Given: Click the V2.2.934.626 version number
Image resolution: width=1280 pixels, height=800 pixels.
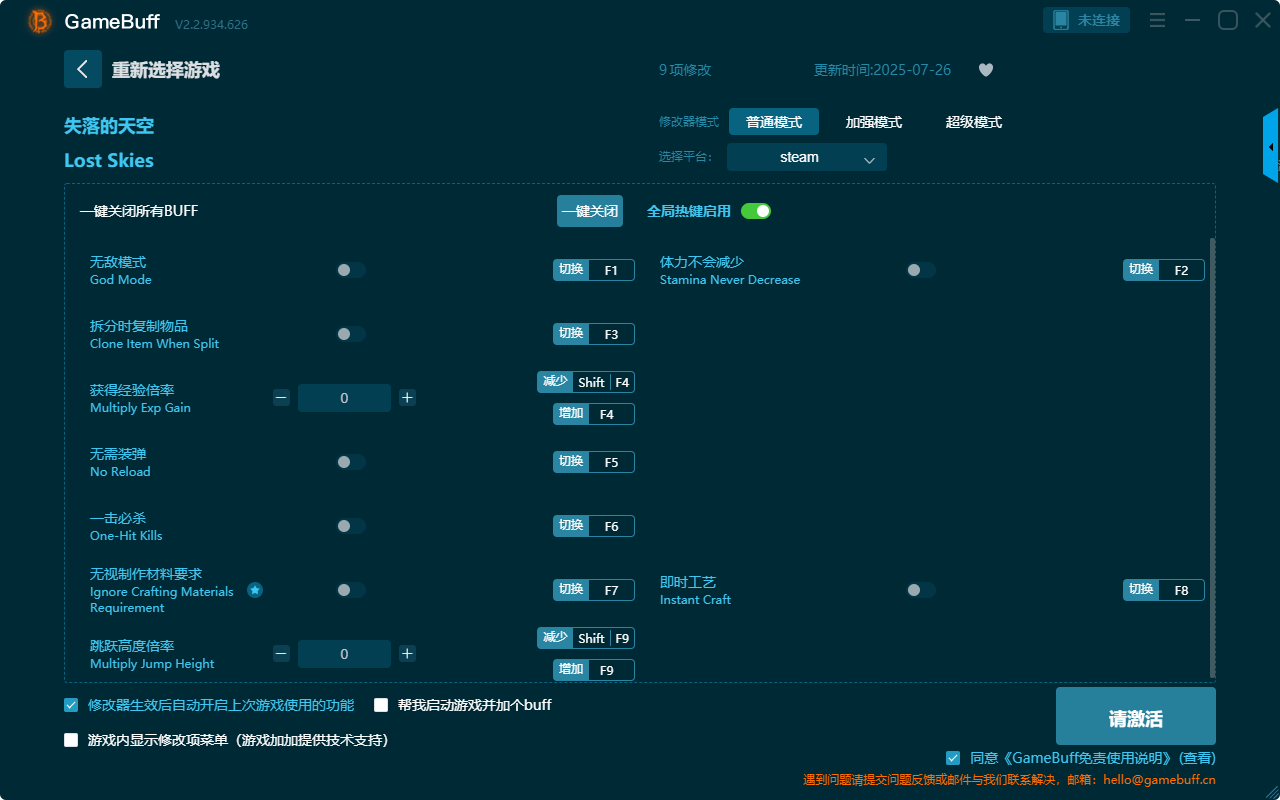Looking at the screenshot, I should pyautogui.click(x=211, y=24).
